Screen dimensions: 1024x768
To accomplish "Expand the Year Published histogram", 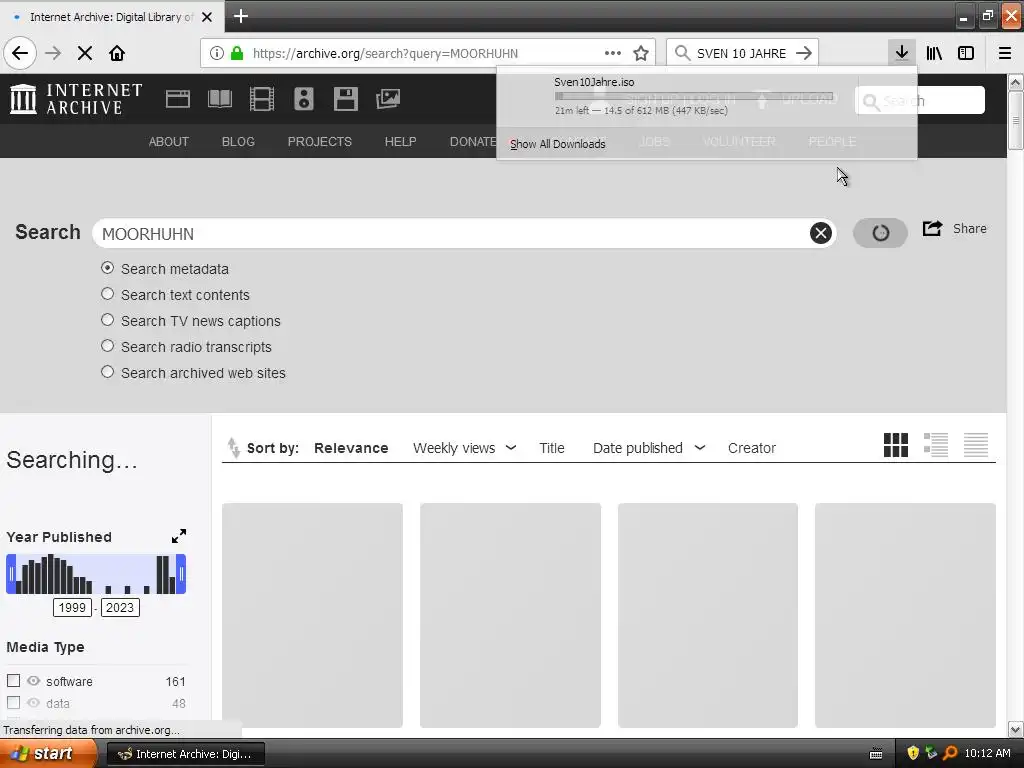I will point(179,536).
